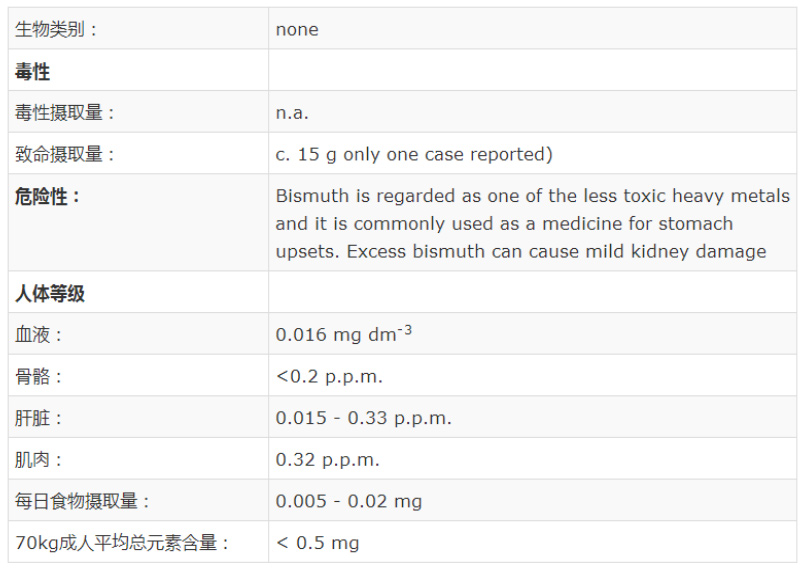Click the 血液 row label

pyautogui.click(x=38, y=335)
